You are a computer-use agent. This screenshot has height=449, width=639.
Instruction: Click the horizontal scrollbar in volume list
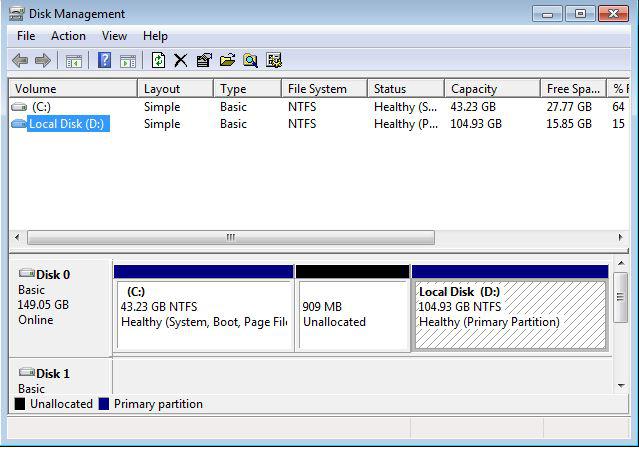point(230,238)
